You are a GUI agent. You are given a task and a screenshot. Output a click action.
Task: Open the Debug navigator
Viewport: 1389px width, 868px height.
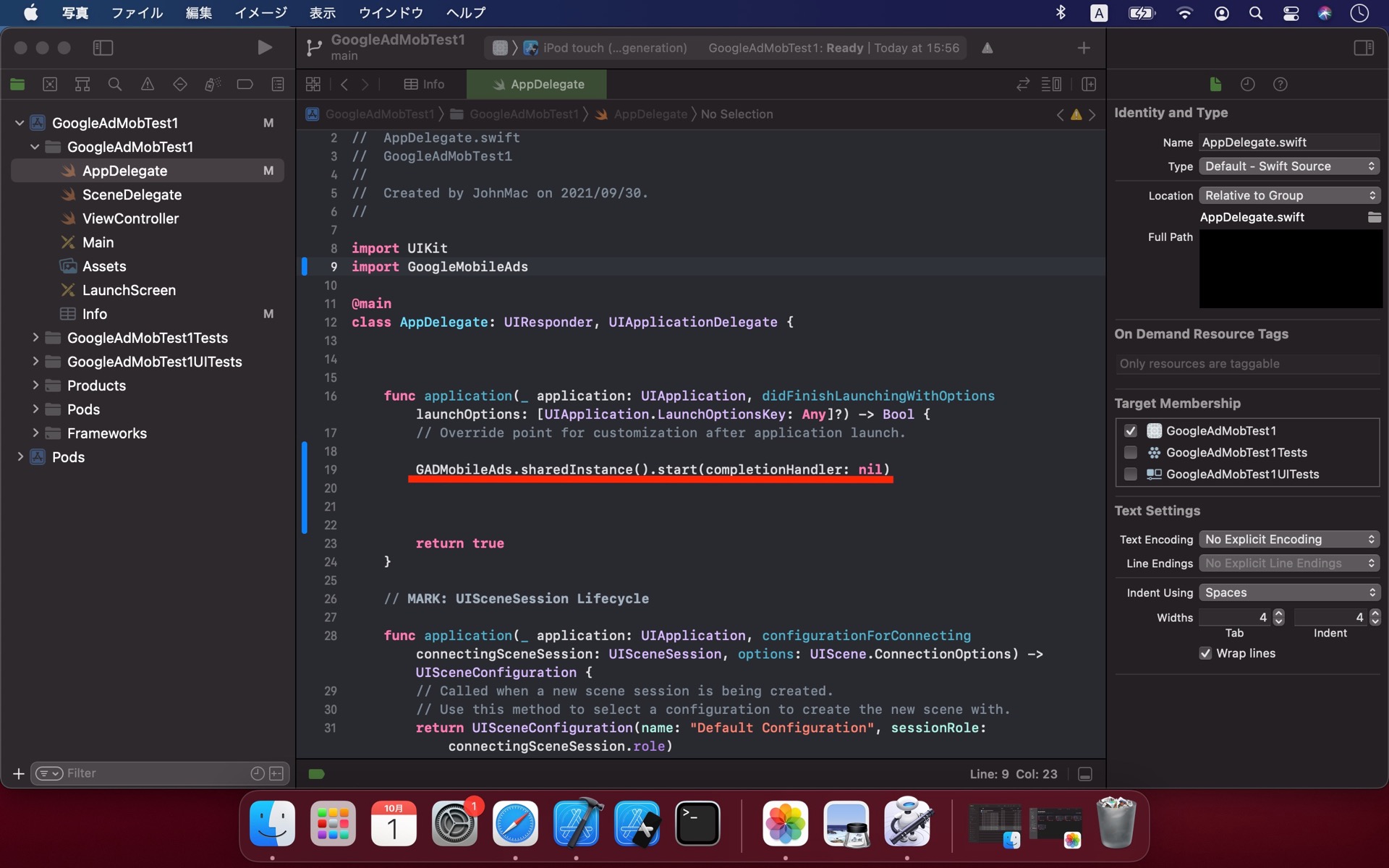(212, 84)
